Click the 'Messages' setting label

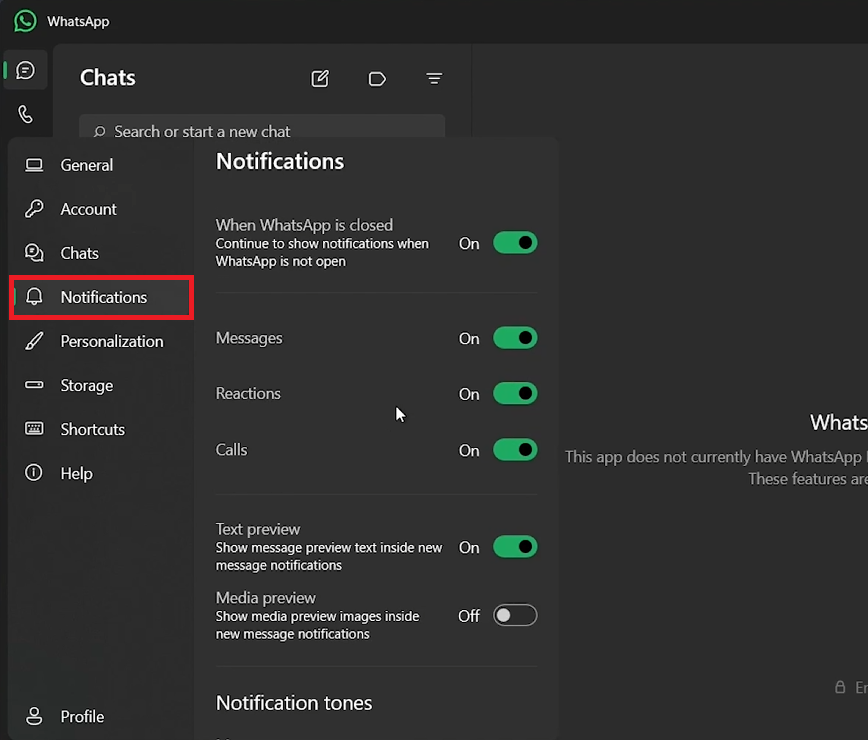click(249, 338)
